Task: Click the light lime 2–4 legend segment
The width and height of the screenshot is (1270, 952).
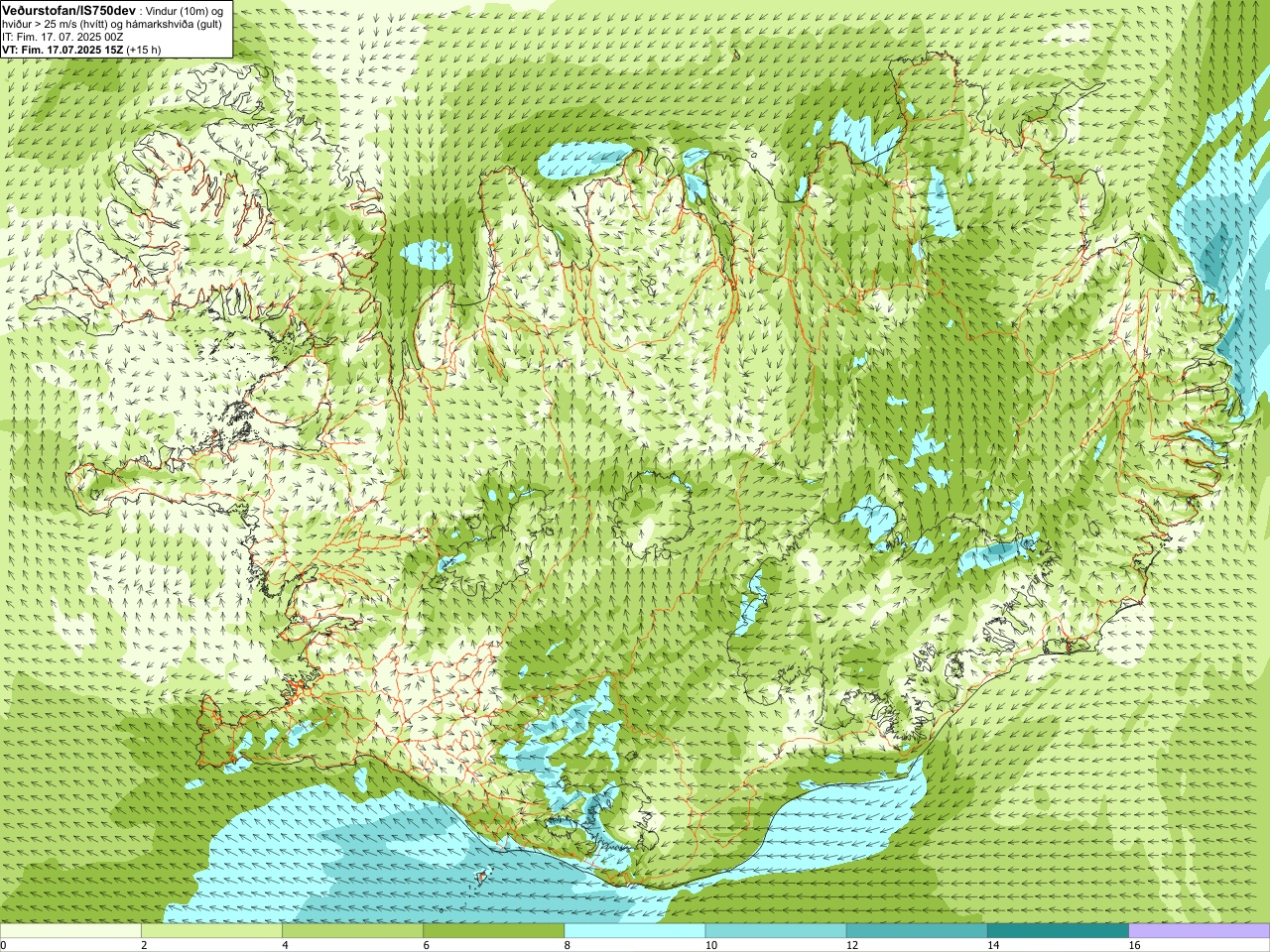Action: pyautogui.click(x=211, y=931)
